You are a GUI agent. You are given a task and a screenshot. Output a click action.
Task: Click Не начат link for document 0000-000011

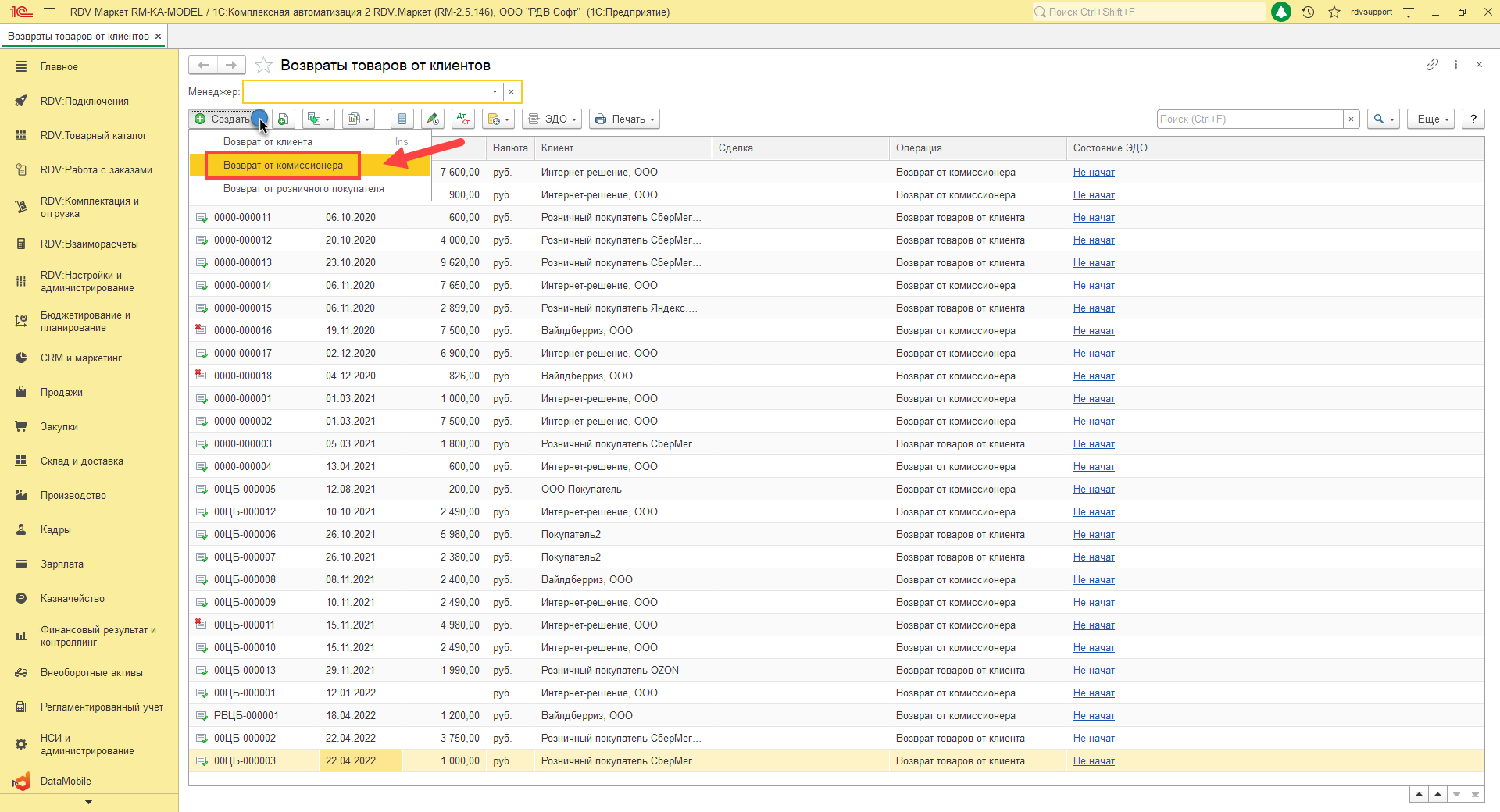click(1093, 218)
